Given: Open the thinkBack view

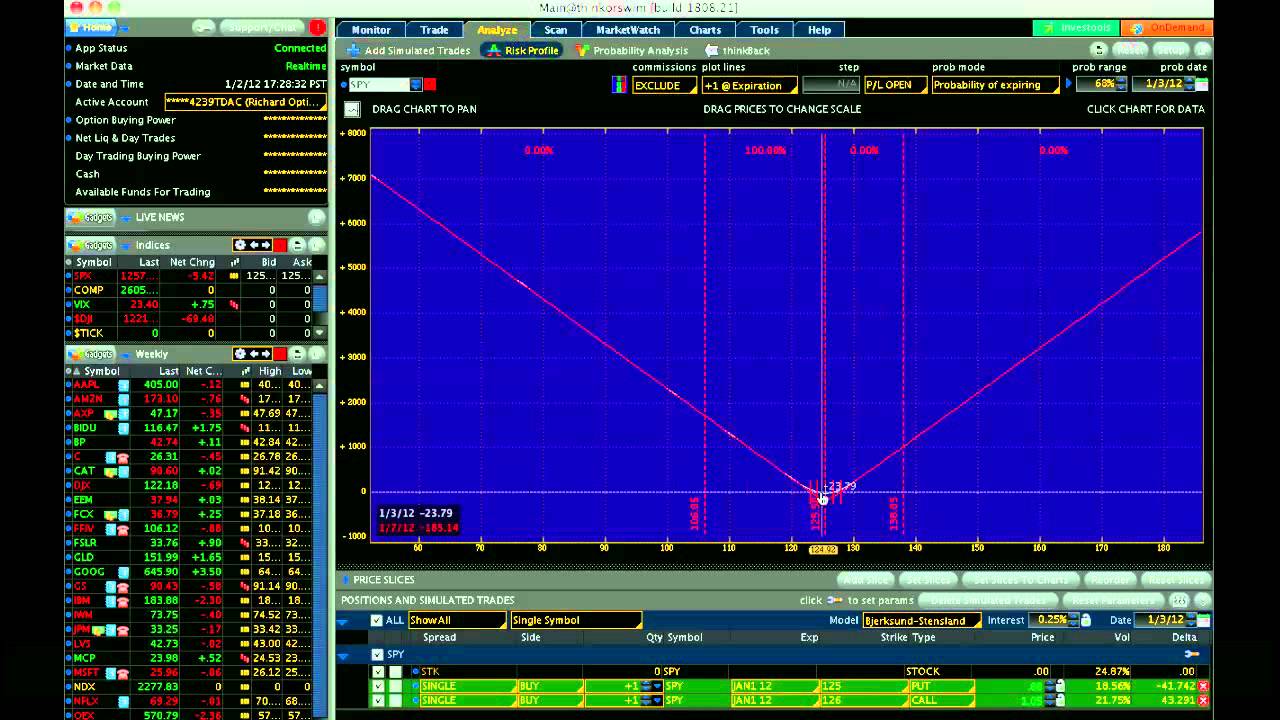Looking at the screenshot, I should click(x=738, y=50).
